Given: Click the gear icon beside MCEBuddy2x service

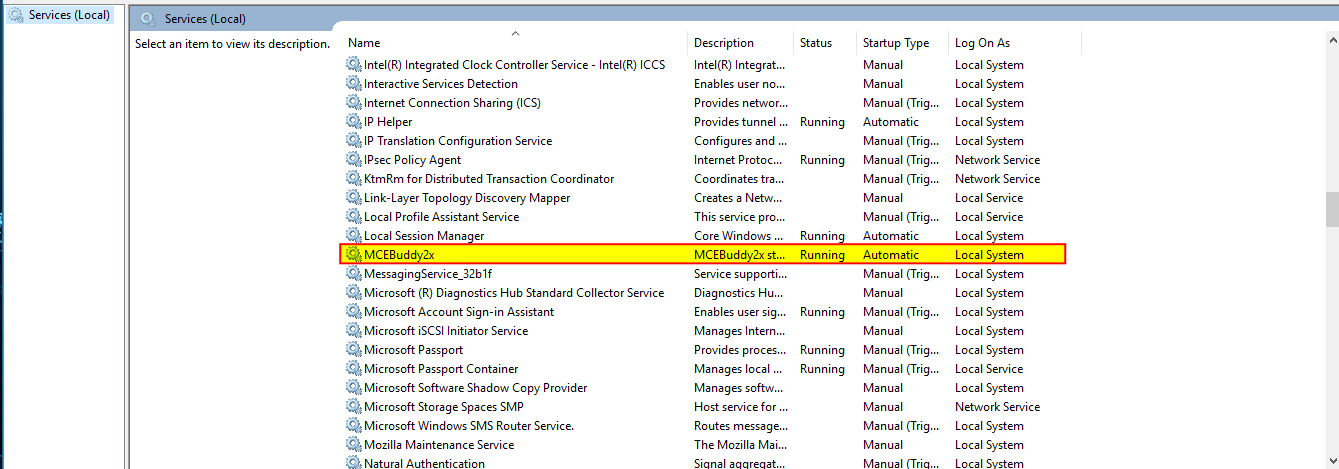Looking at the screenshot, I should click(353, 255).
